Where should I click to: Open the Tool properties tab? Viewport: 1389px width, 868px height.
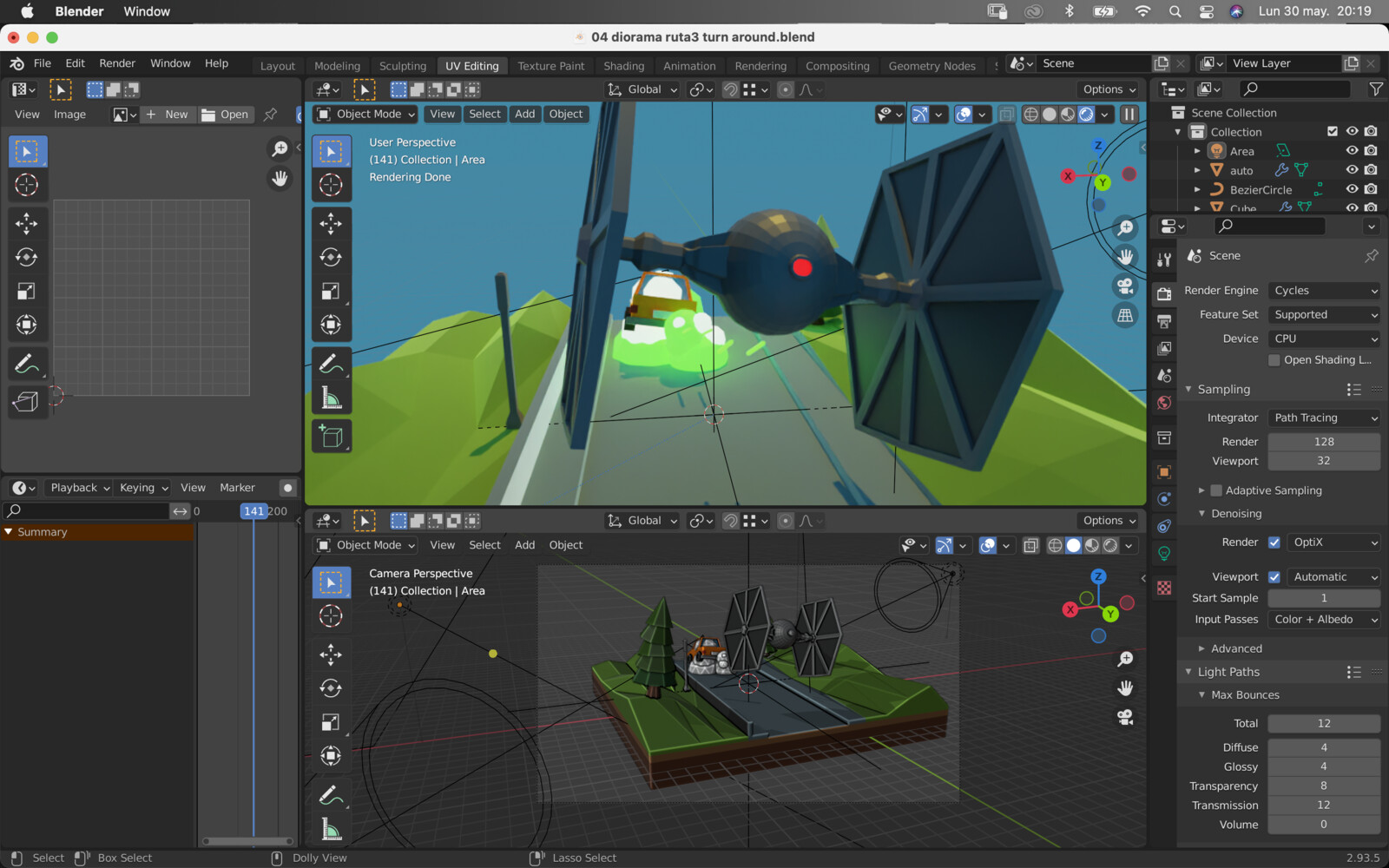pos(1164,259)
